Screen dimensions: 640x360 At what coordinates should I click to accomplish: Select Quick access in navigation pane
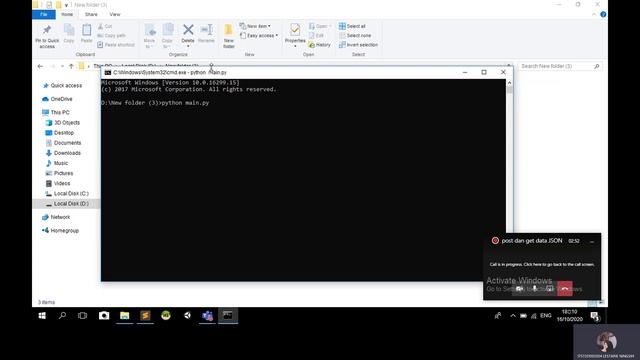pyautogui.click(x=62, y=86)
